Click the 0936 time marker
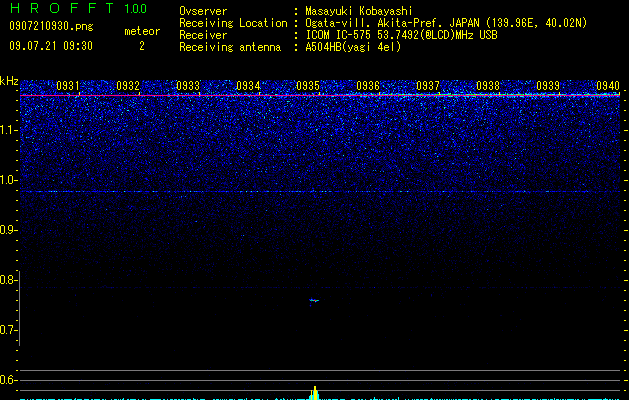Viewport: 629px width, 400px height. [x=368, y=86]
